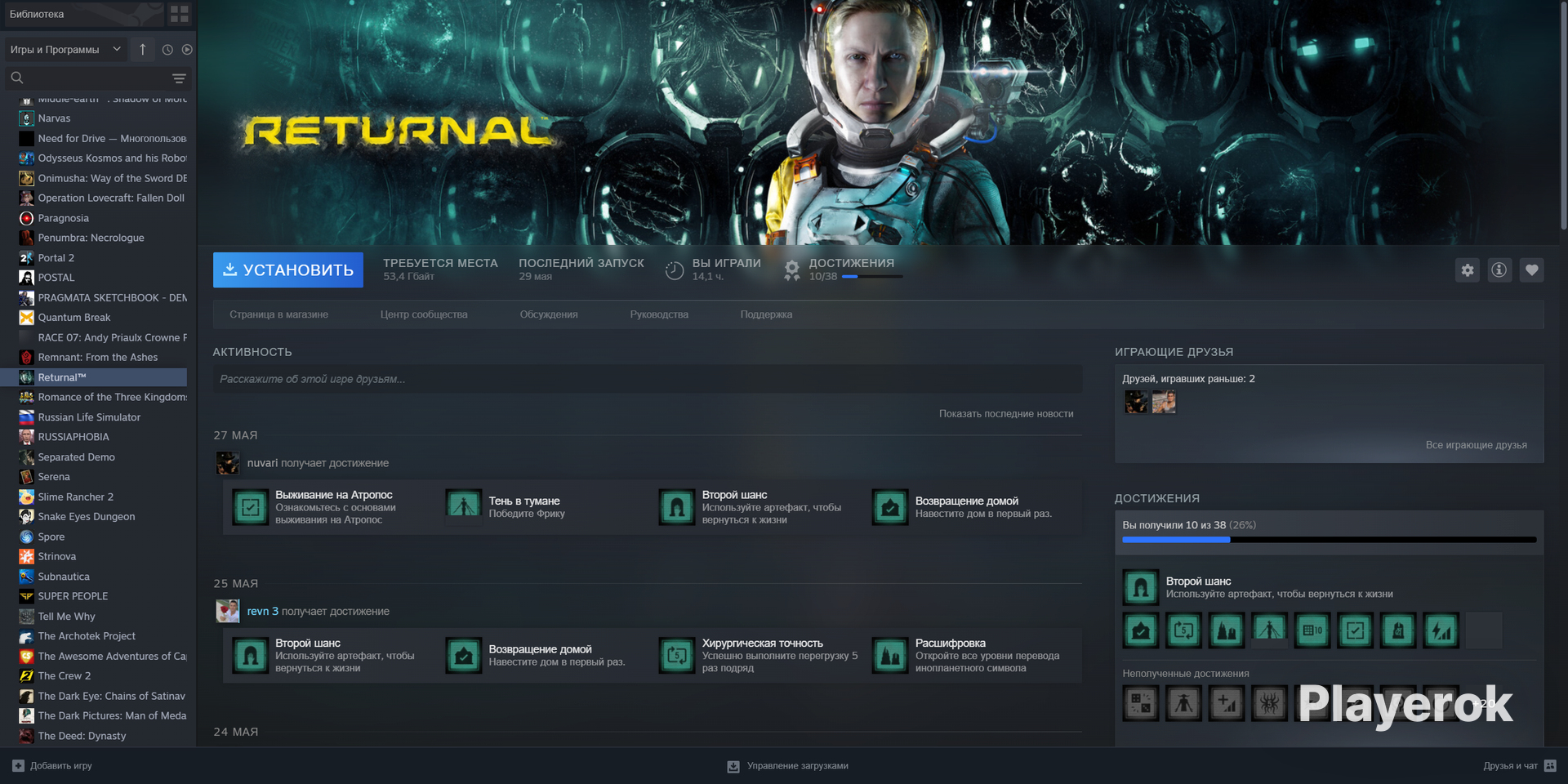Click the Slime Rancher 2 game icon
Image resolution: width=1568 pixels, height=784 pixels.
pos(26,497)
